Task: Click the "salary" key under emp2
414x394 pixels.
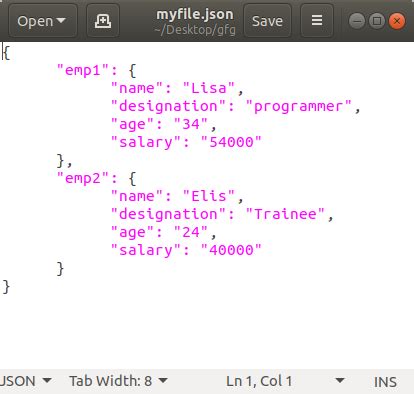Action: click(146, 250)
